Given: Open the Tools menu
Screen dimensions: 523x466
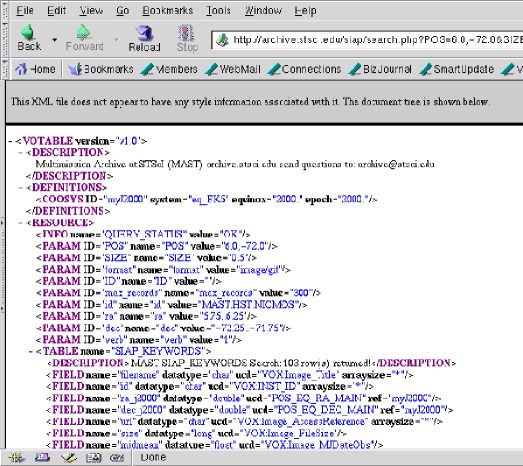Looking at the screenshot, I should 218,11.
